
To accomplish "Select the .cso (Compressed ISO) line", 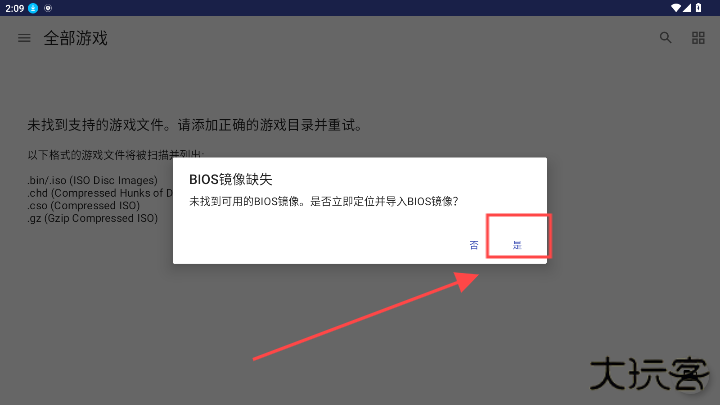I will (x=84, y=205).
